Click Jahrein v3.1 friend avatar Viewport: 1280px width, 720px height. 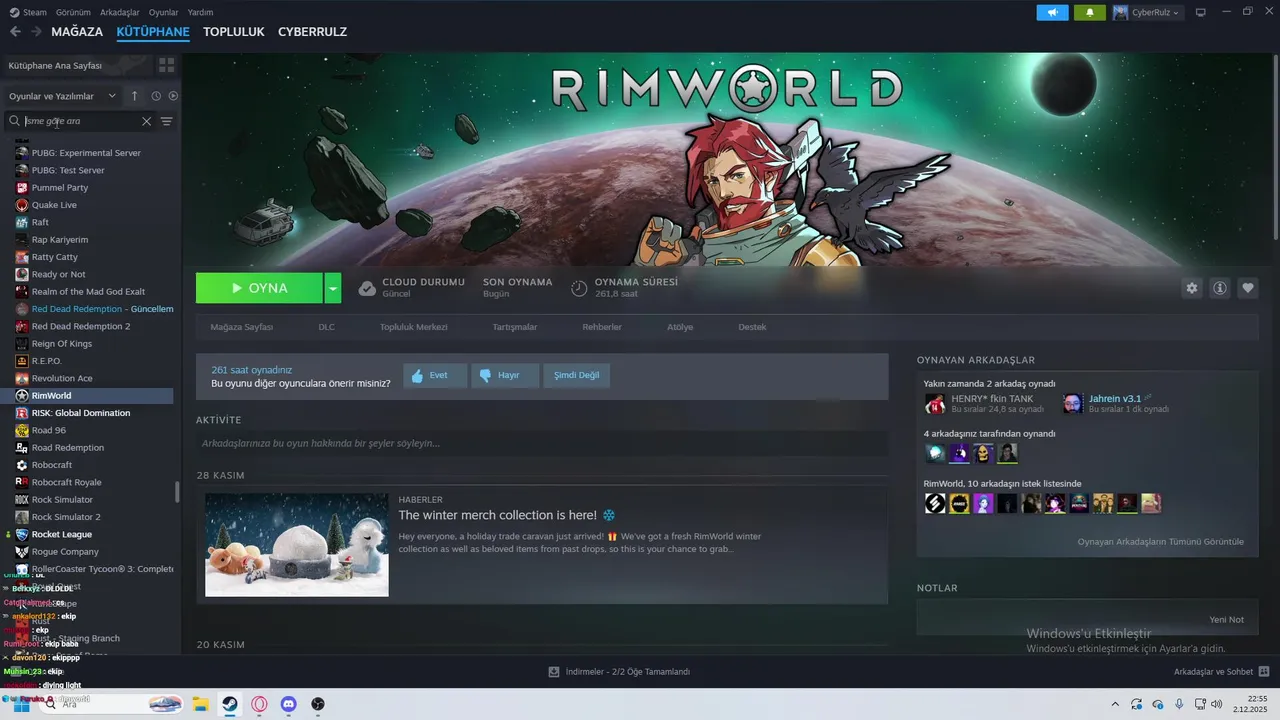click(1073, 404)
